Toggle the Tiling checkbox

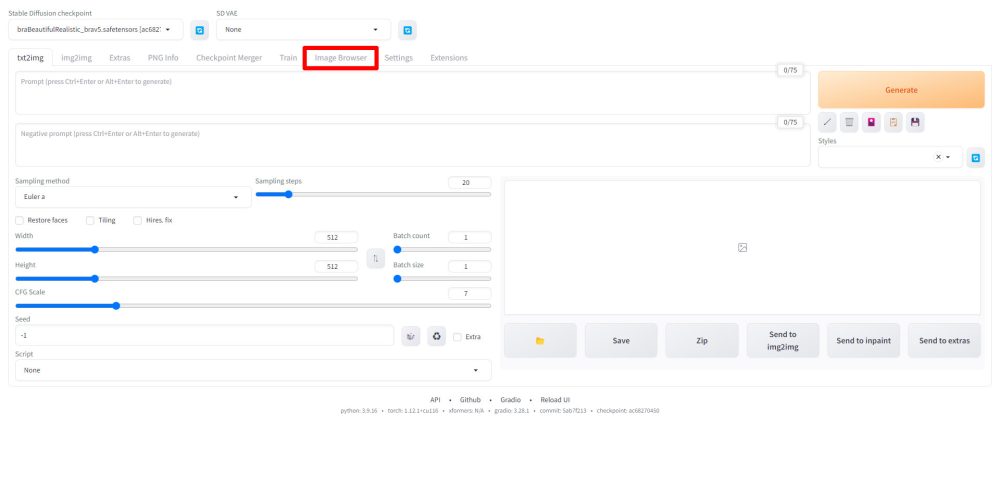click(x=90, y=220)
